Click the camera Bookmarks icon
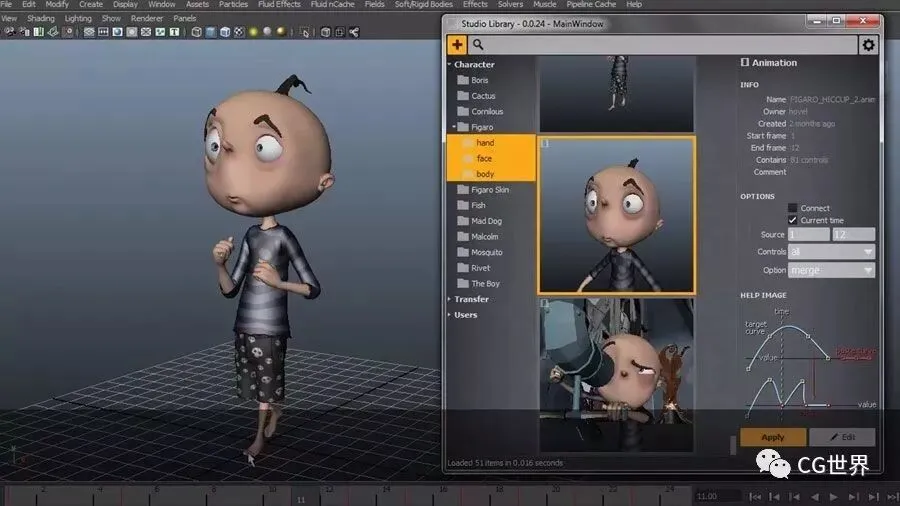This screenshot has height=506, width=900. tap(38, 32)
